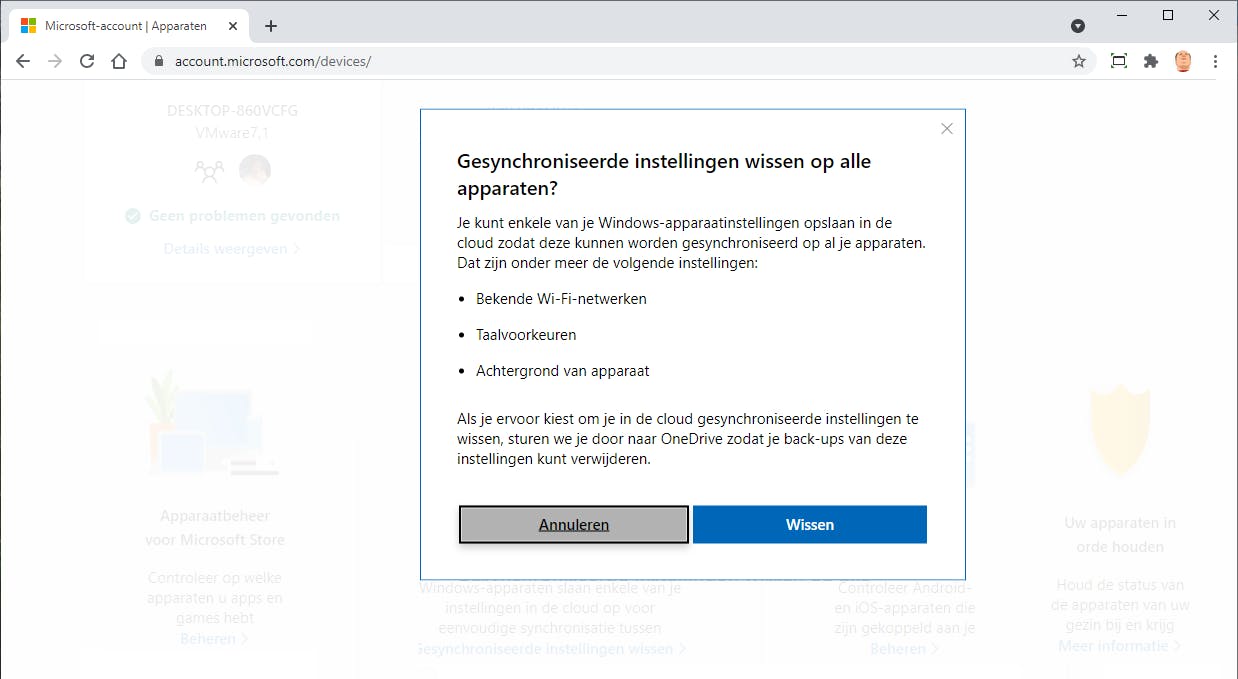Click the shield illustration above Uw apparaten
Image resolution: width=1238 pixels, height=679 pixels.
click(x=1118, y=430)
